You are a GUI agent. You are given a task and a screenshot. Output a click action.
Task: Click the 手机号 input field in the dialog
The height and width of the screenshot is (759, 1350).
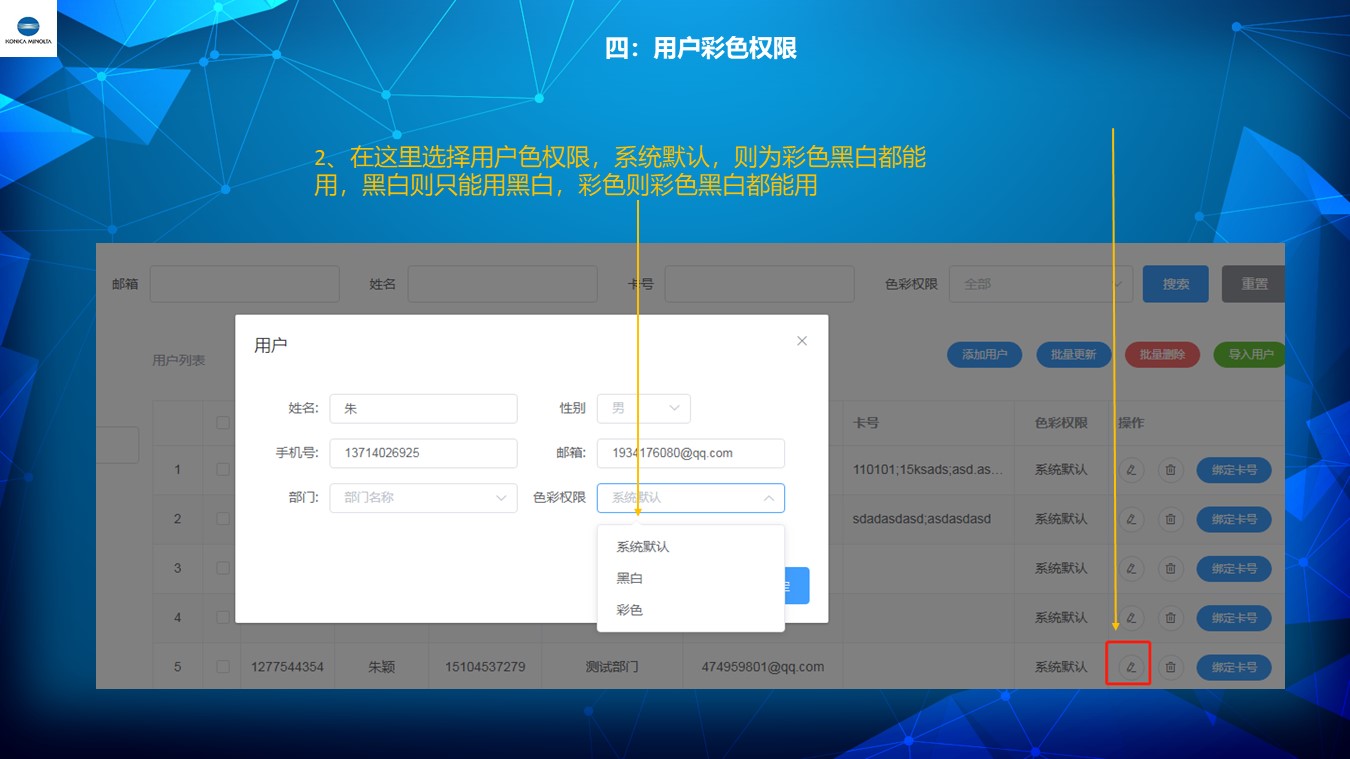[423, 453]
